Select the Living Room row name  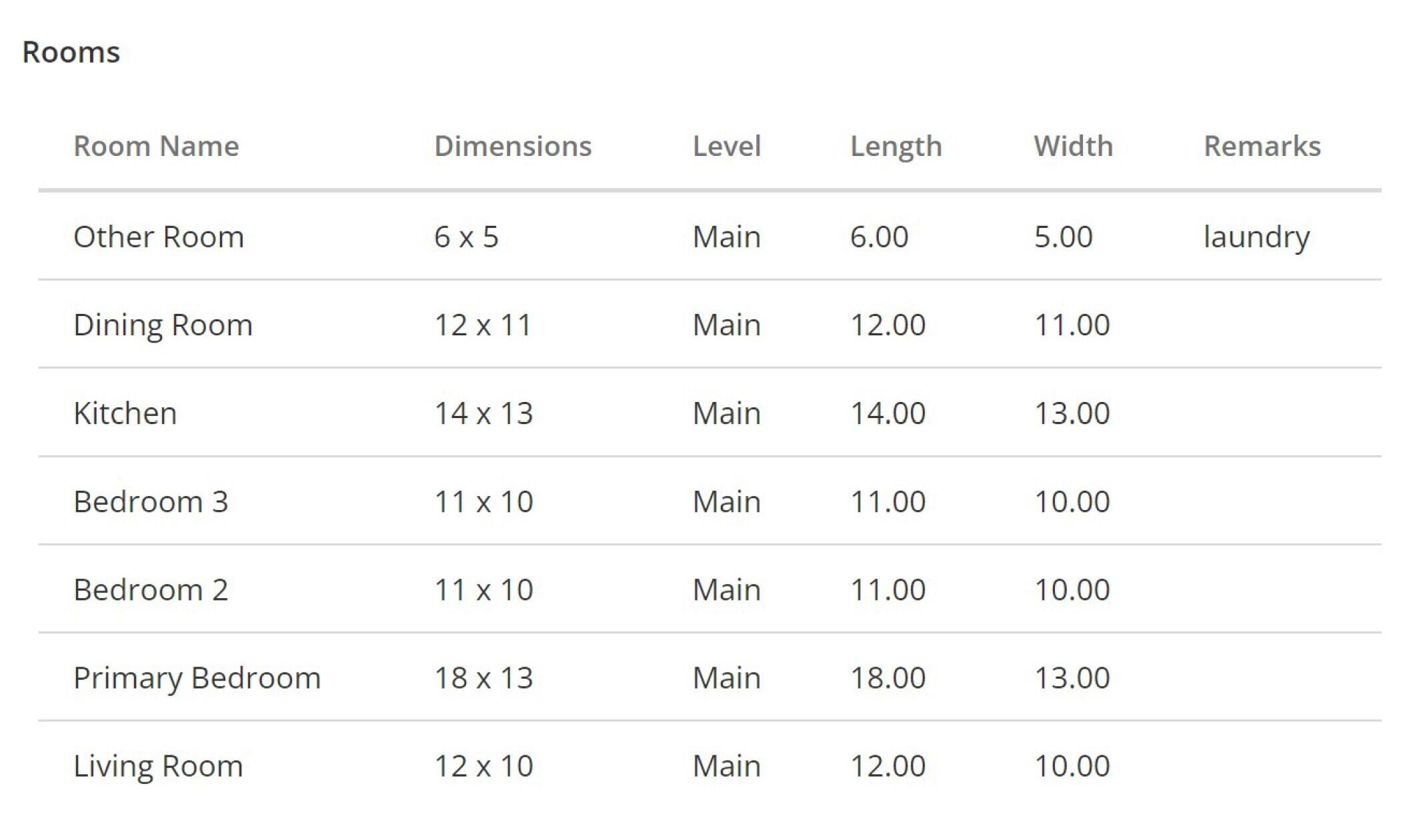click(x=158, y=766)
